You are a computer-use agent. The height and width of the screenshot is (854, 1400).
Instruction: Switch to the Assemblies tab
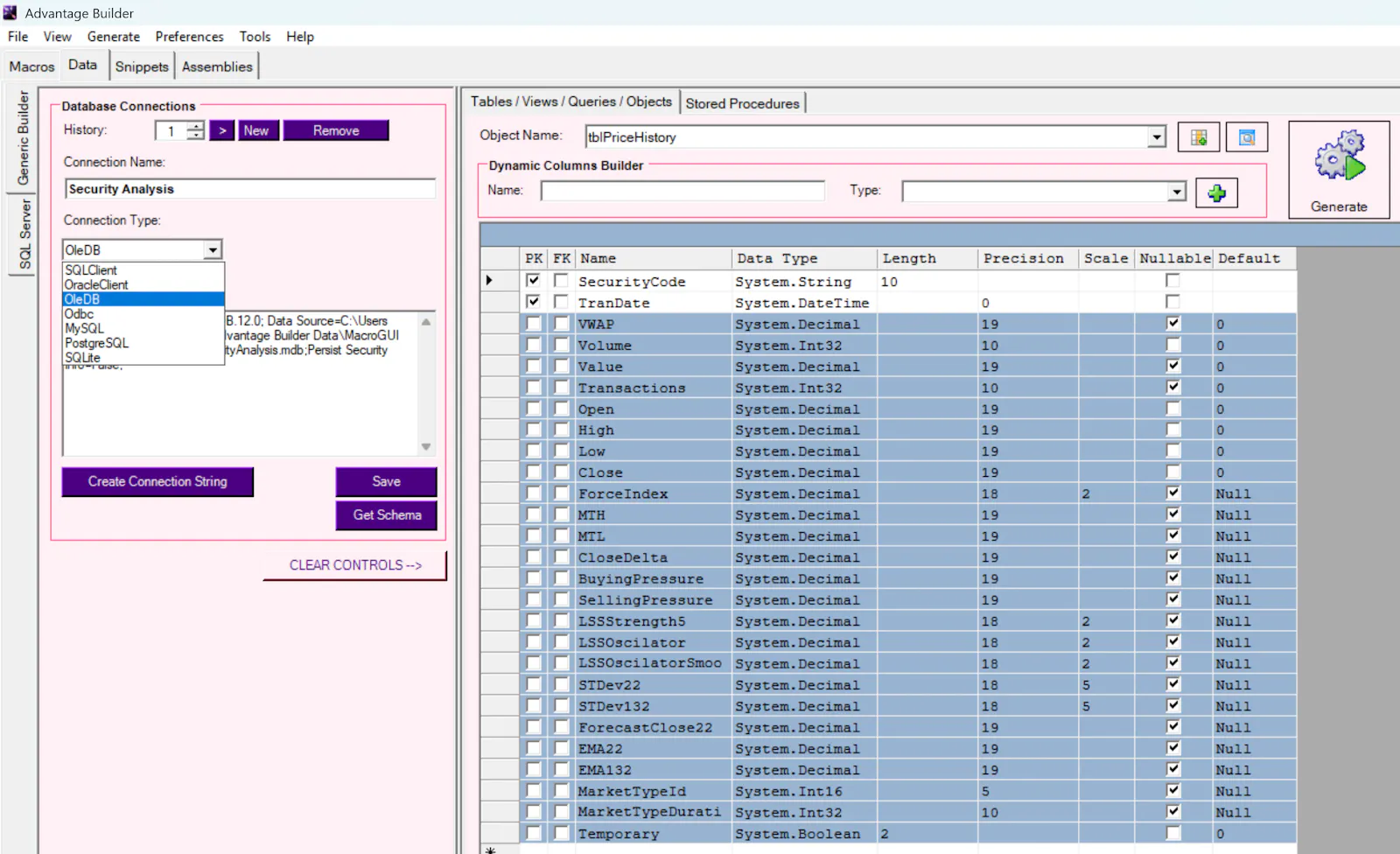click(217, 66)
